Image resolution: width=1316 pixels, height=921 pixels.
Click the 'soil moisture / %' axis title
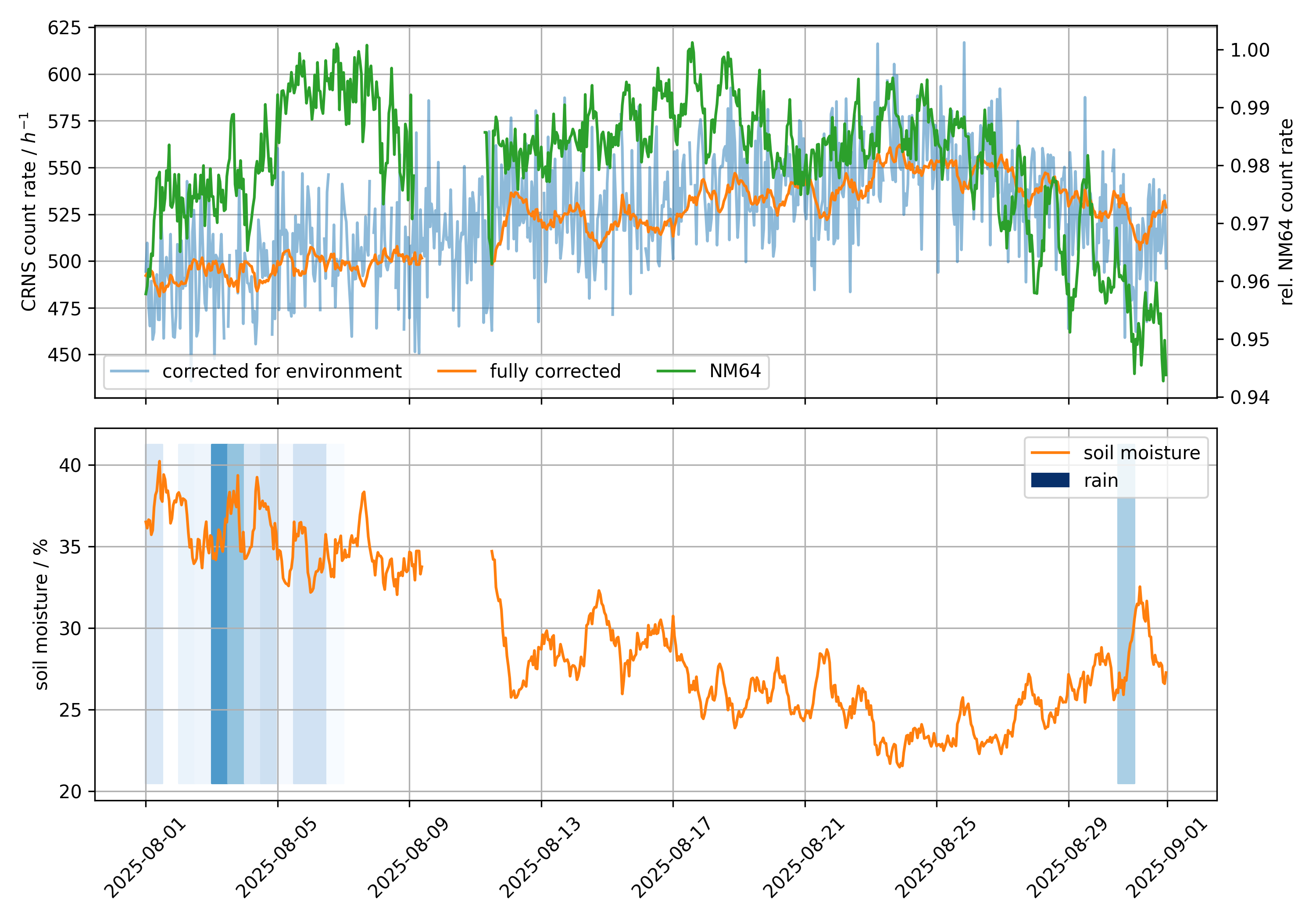[x=41, y=614]
